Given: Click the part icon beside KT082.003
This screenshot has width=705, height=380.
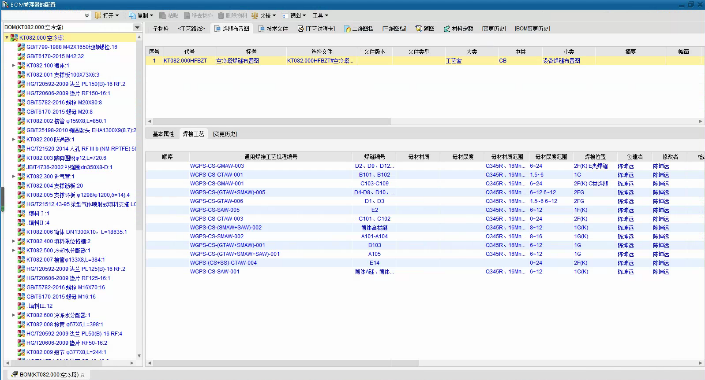Looking at the screenshot, I should 21,158.
